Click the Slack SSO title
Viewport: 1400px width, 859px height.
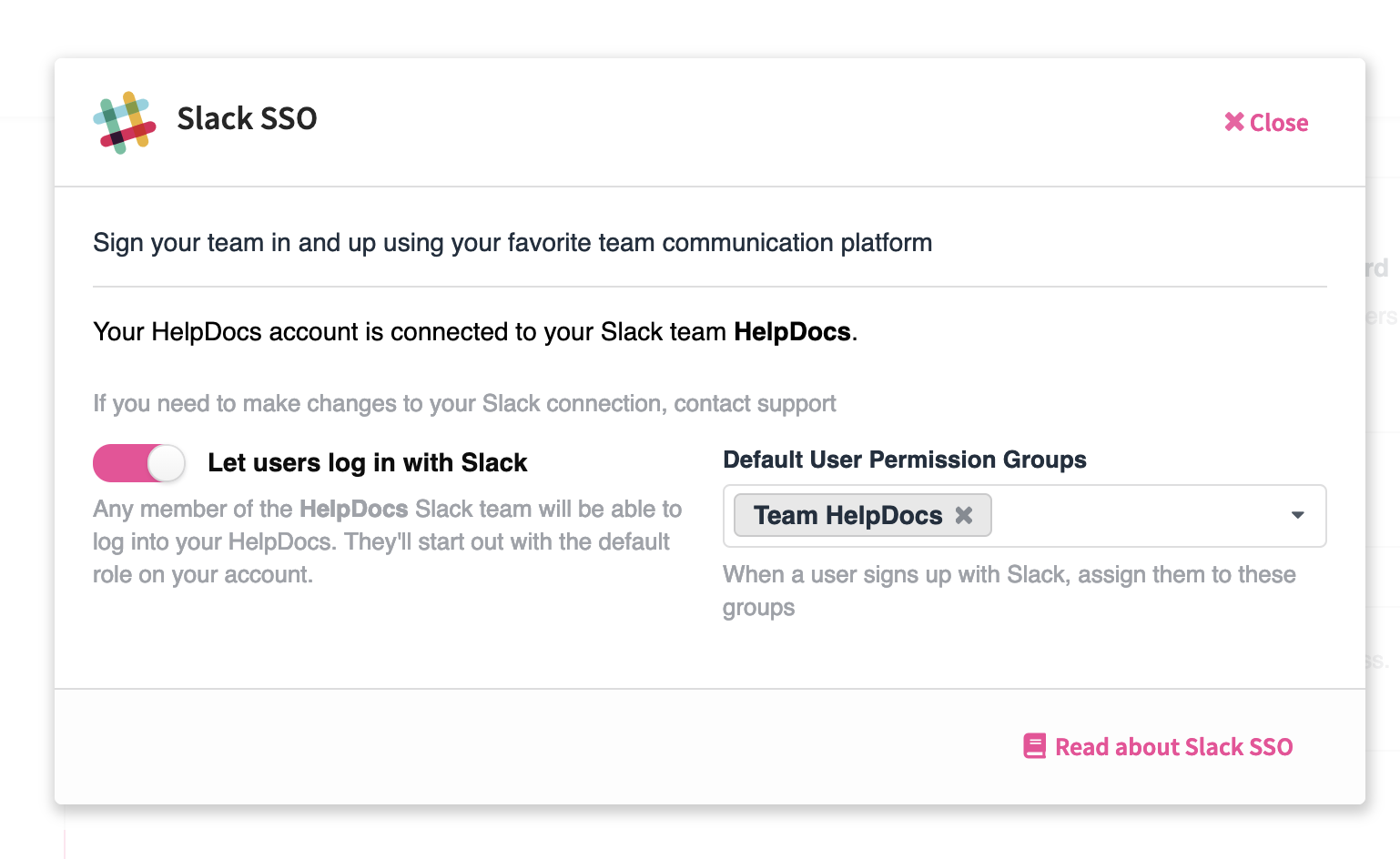pyautogui.click(x=247, y=118)
